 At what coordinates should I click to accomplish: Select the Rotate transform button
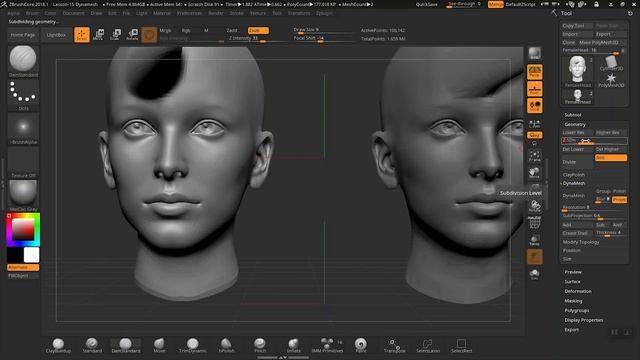coord(132,35)
